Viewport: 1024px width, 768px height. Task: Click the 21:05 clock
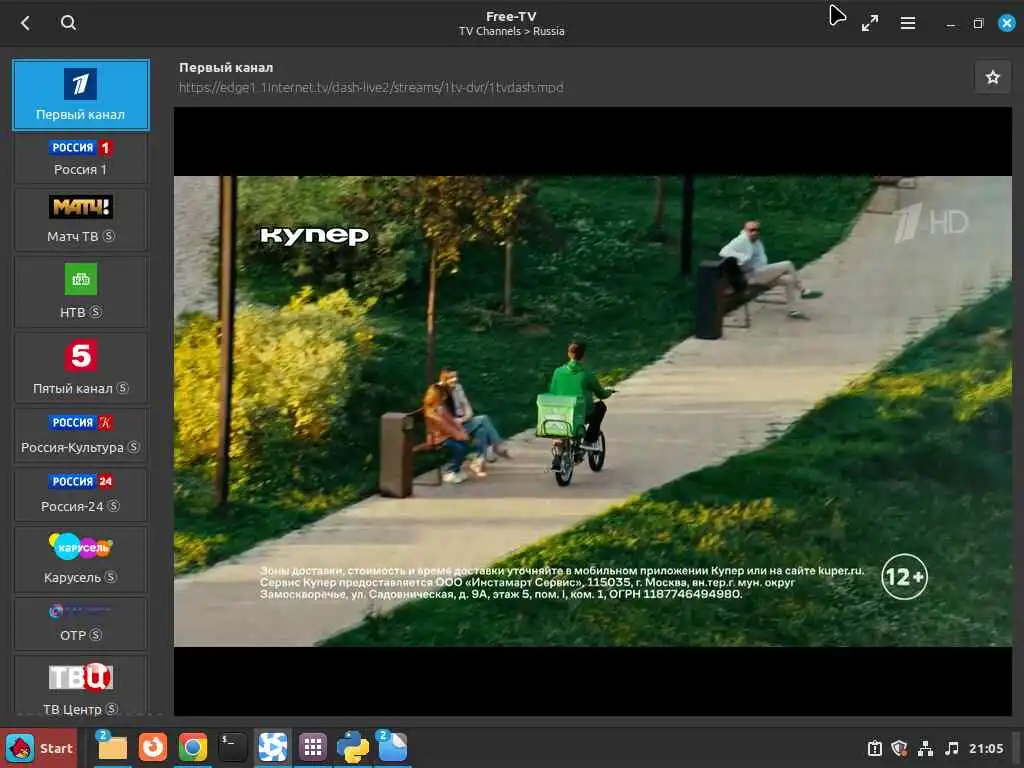986,748
